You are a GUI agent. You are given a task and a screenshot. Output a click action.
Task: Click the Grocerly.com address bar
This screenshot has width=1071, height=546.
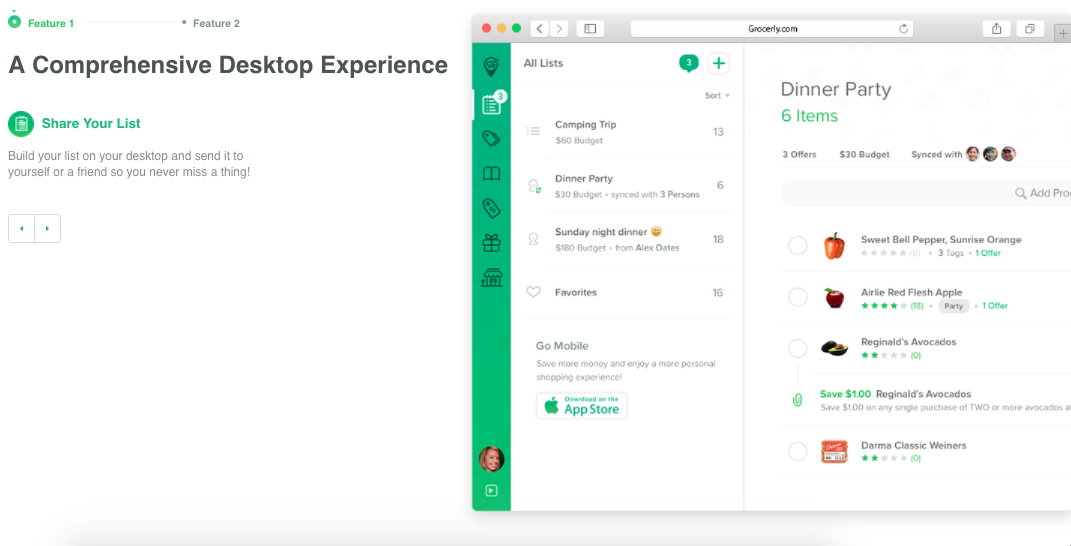(x=772, y=29)
